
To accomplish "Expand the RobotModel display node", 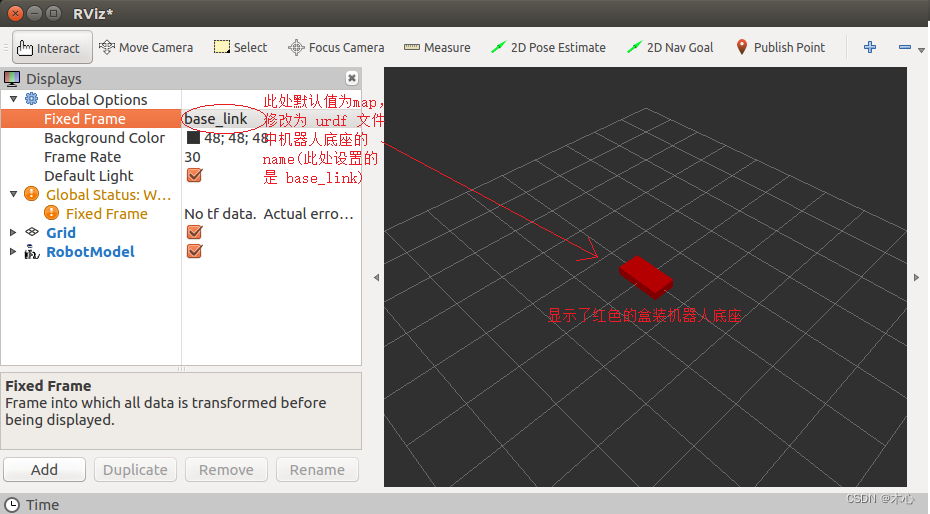I will tap(13, 251).
